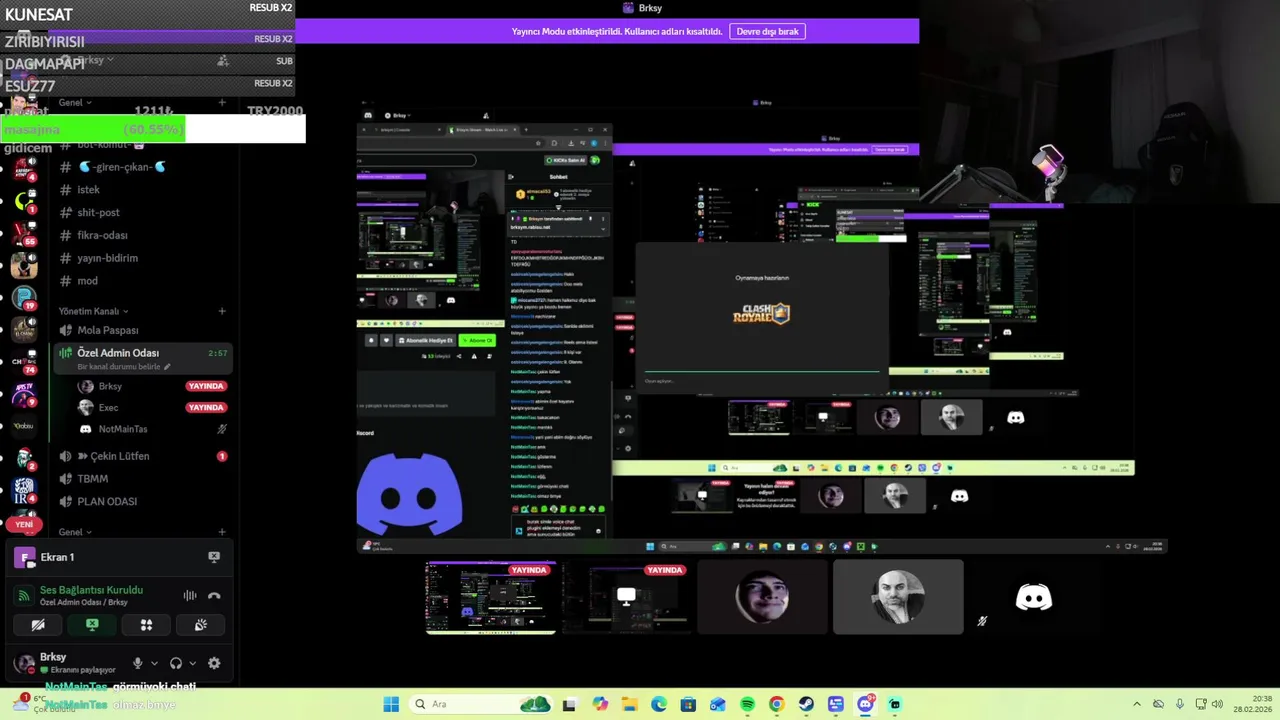Deafen with the headphones icon
1280x720 pixels.
(176, 663)
